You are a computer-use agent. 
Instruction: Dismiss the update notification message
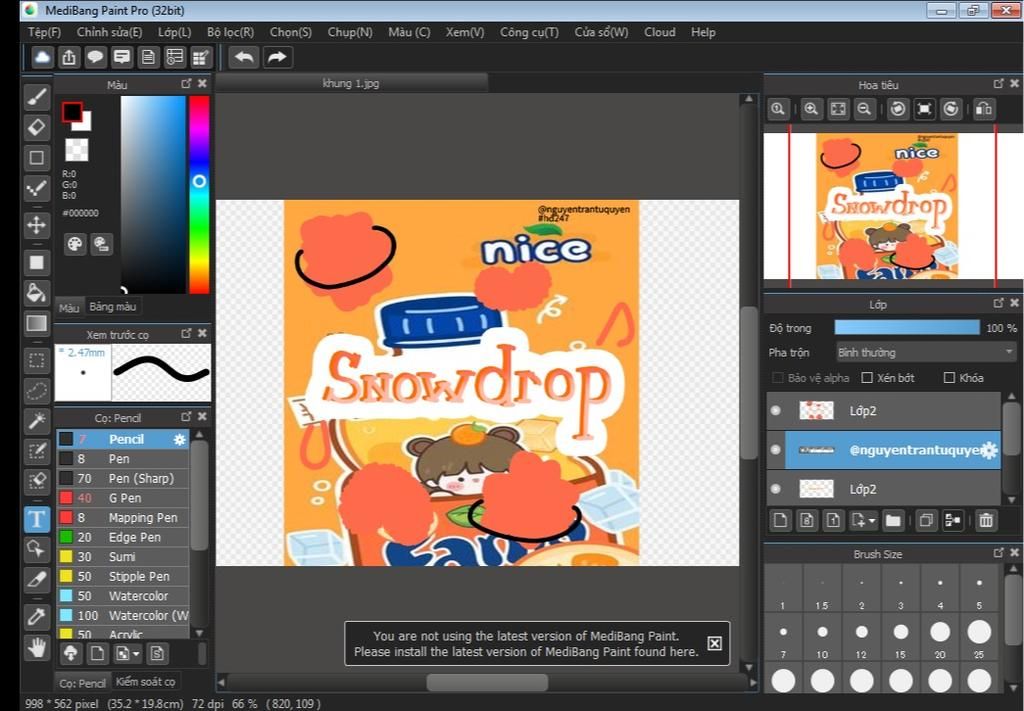(714, 644)
